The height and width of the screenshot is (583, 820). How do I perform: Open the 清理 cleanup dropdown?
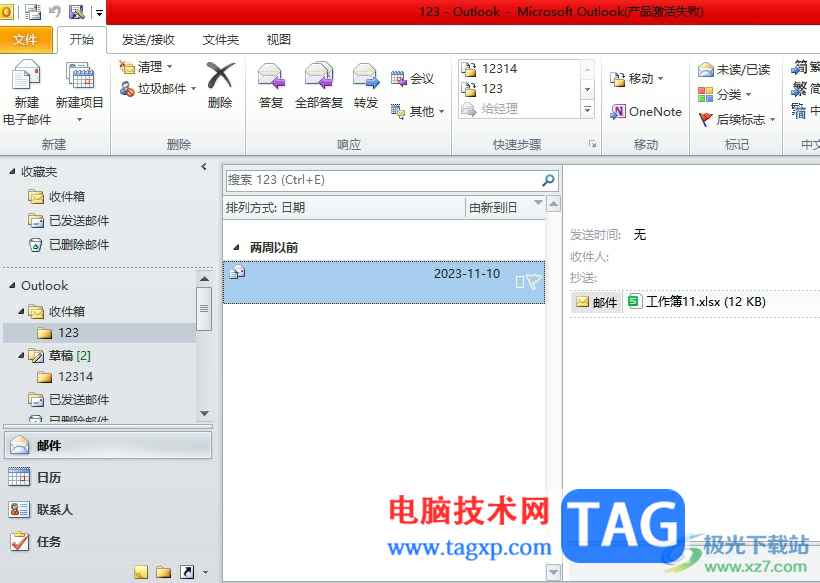tap(146, 66)
